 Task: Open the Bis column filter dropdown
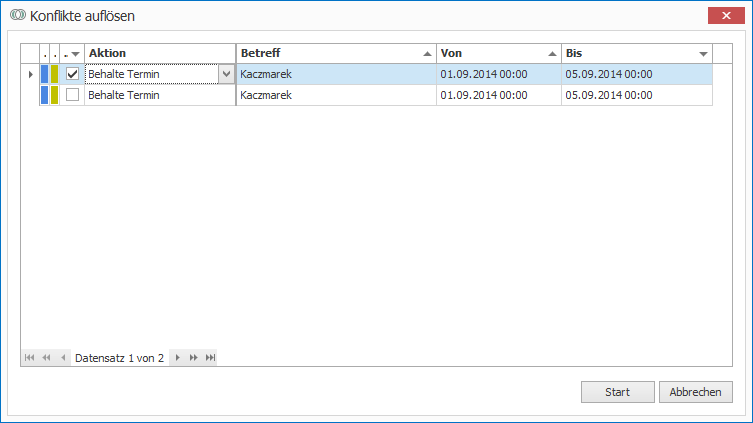[703, 54]
